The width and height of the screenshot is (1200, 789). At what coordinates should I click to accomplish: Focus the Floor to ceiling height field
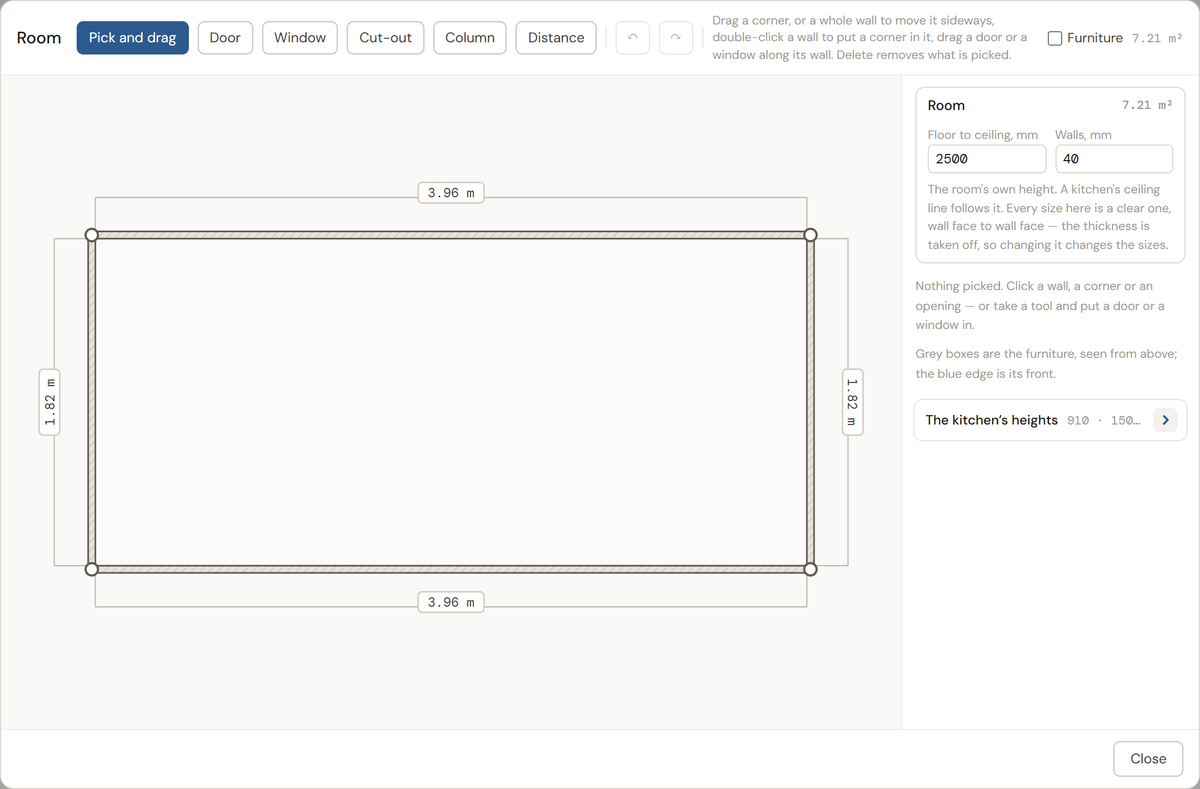[x=987, y=159]
